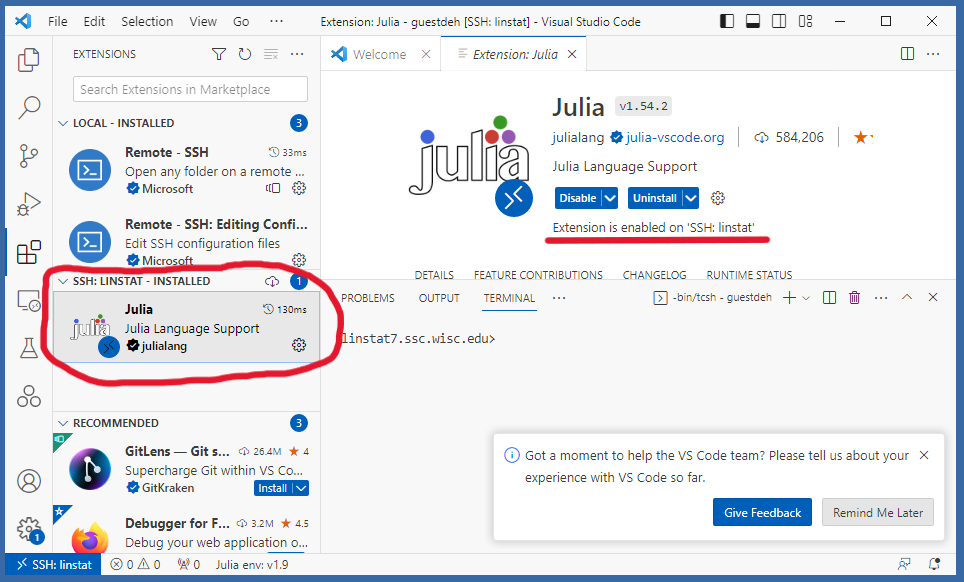Open Source Control view
964x582 pixels.
click(x=29, y=156)
